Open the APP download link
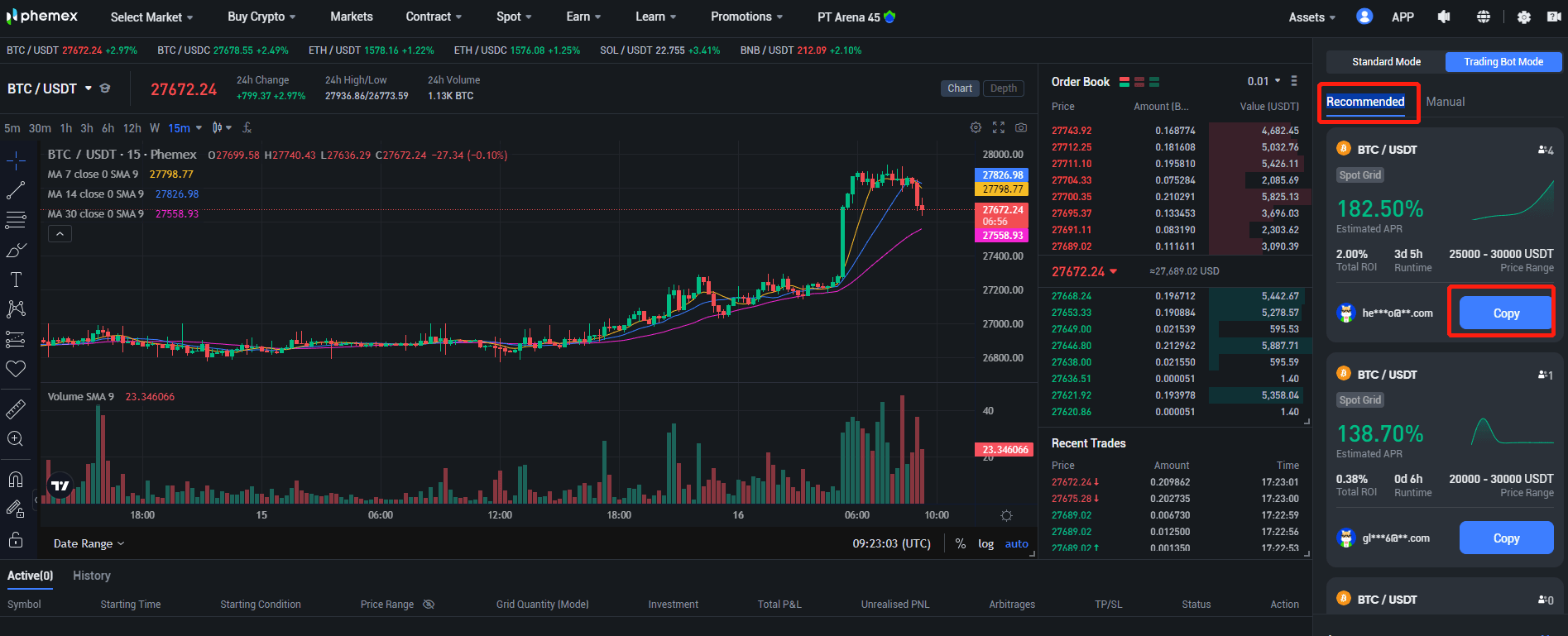This screenshot has width=1568, height=636. [x=1403, y=17]
